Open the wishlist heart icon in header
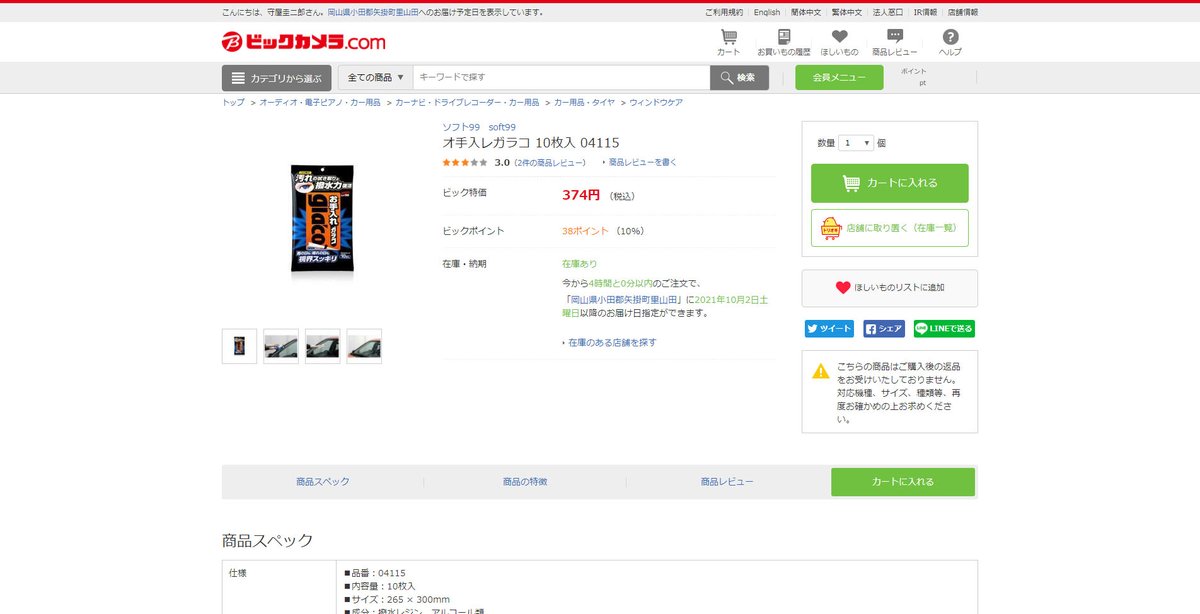The height and width of the screenshot is (614, 1200). [x=839, y=42]
